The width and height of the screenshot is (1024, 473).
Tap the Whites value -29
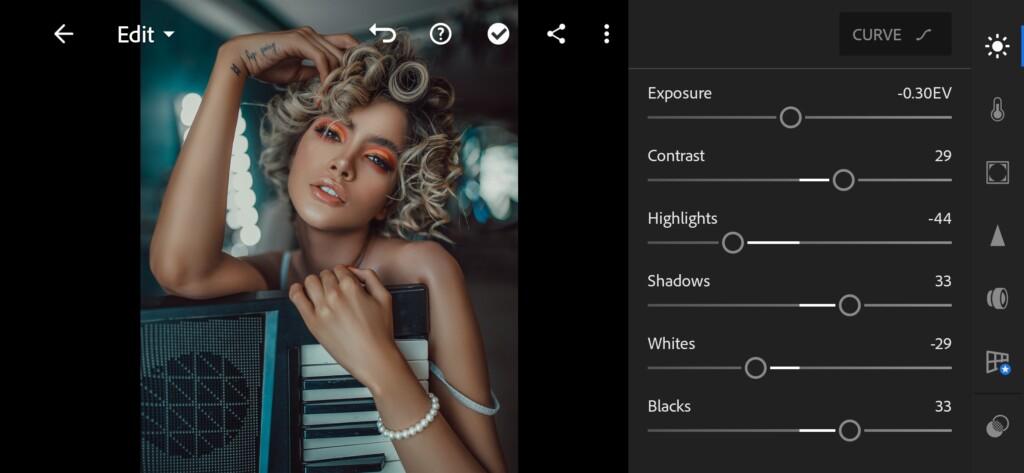point(940,344)
